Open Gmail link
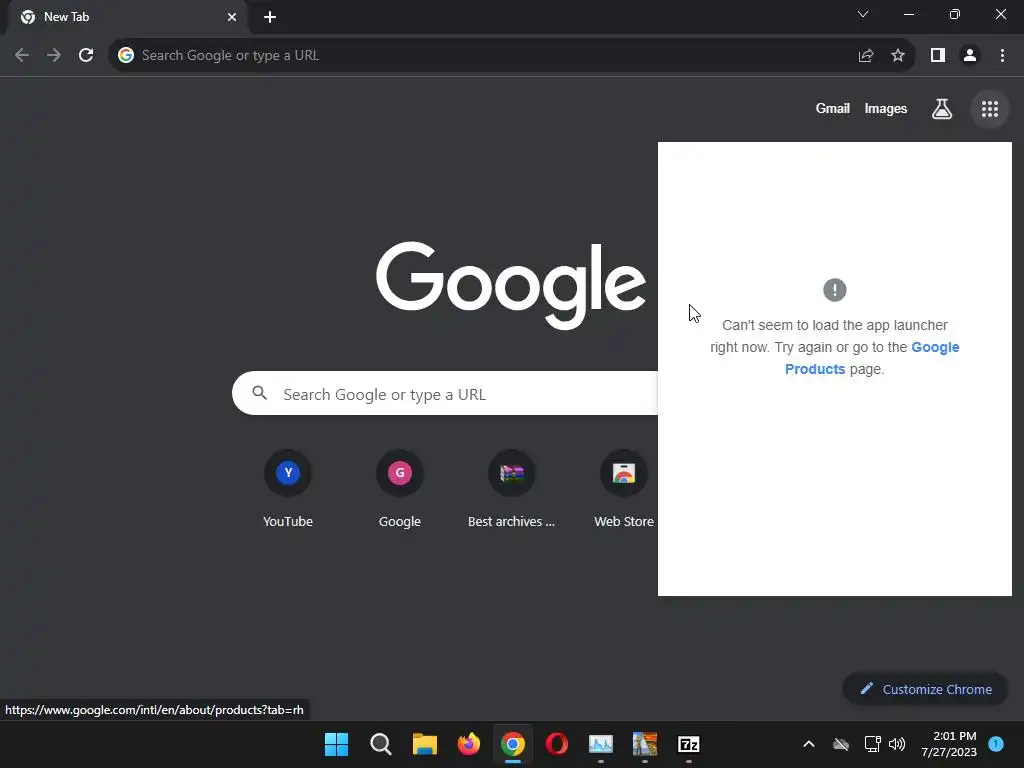The width and height of the screenshot is (1024, 768). 832,108
